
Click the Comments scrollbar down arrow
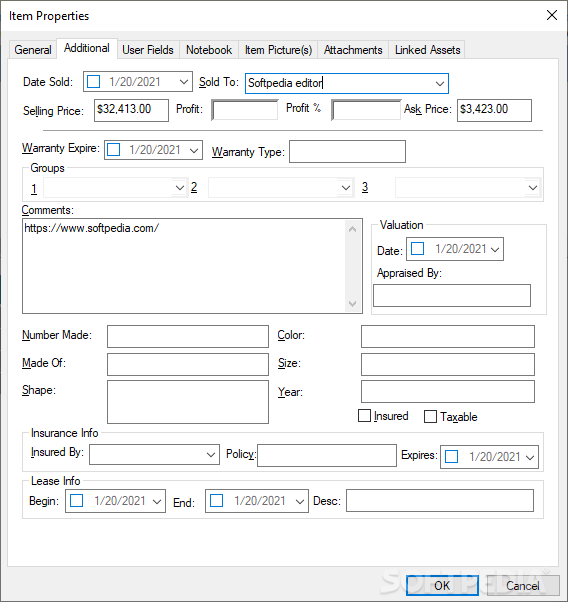(x=352, y=303)
